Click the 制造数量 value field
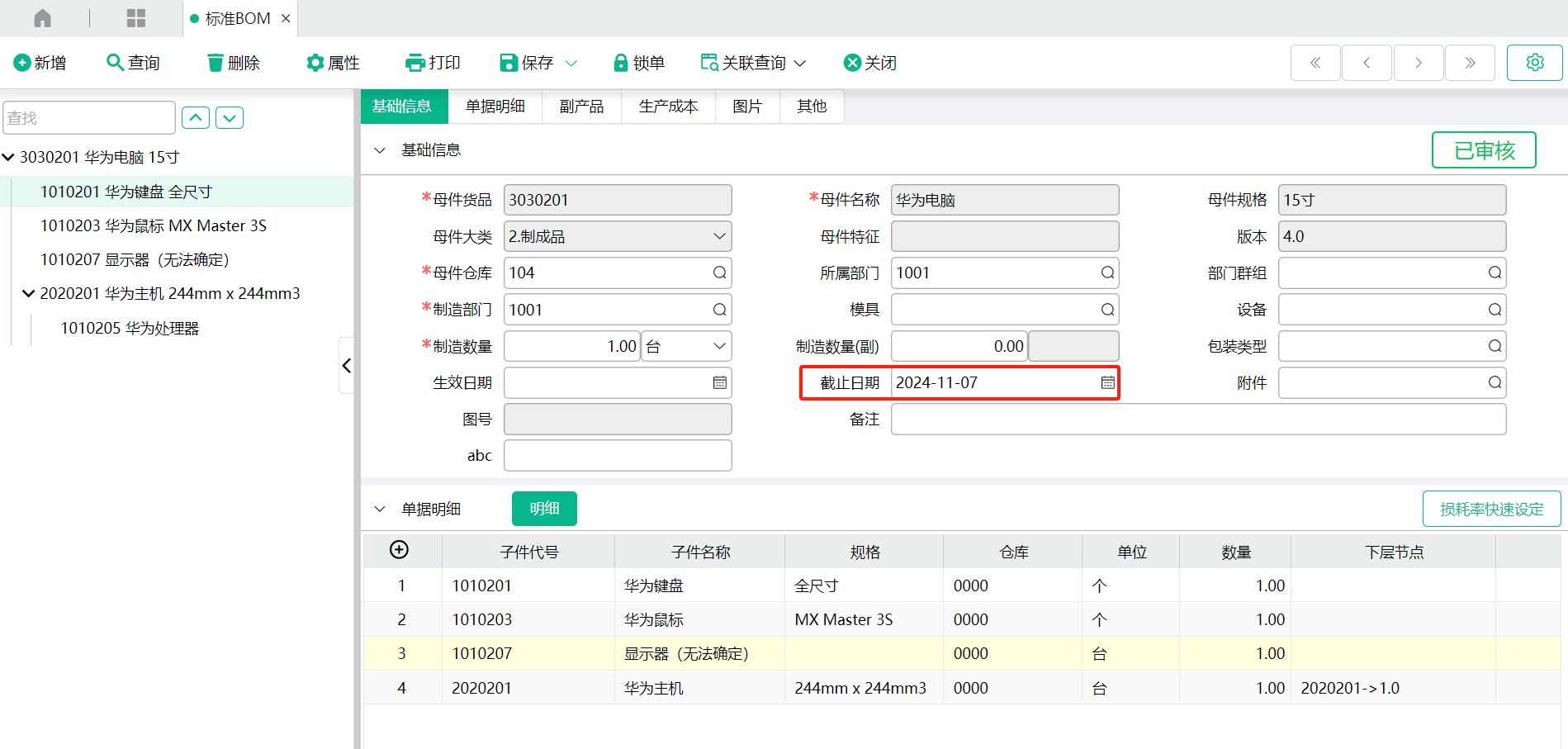This screenshot has width=1568, height=749. [572, 346]
